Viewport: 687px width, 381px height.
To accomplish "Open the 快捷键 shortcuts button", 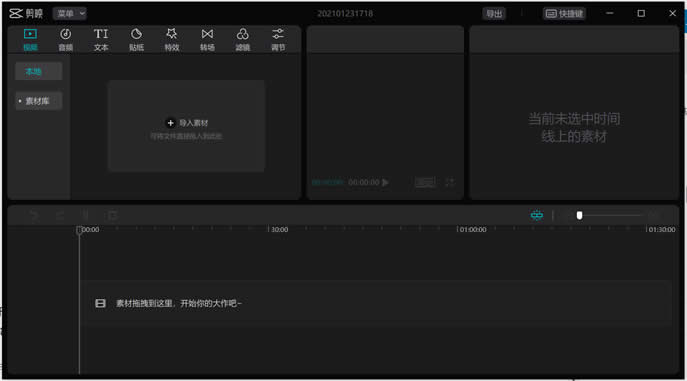I will [x=564, y=14].
